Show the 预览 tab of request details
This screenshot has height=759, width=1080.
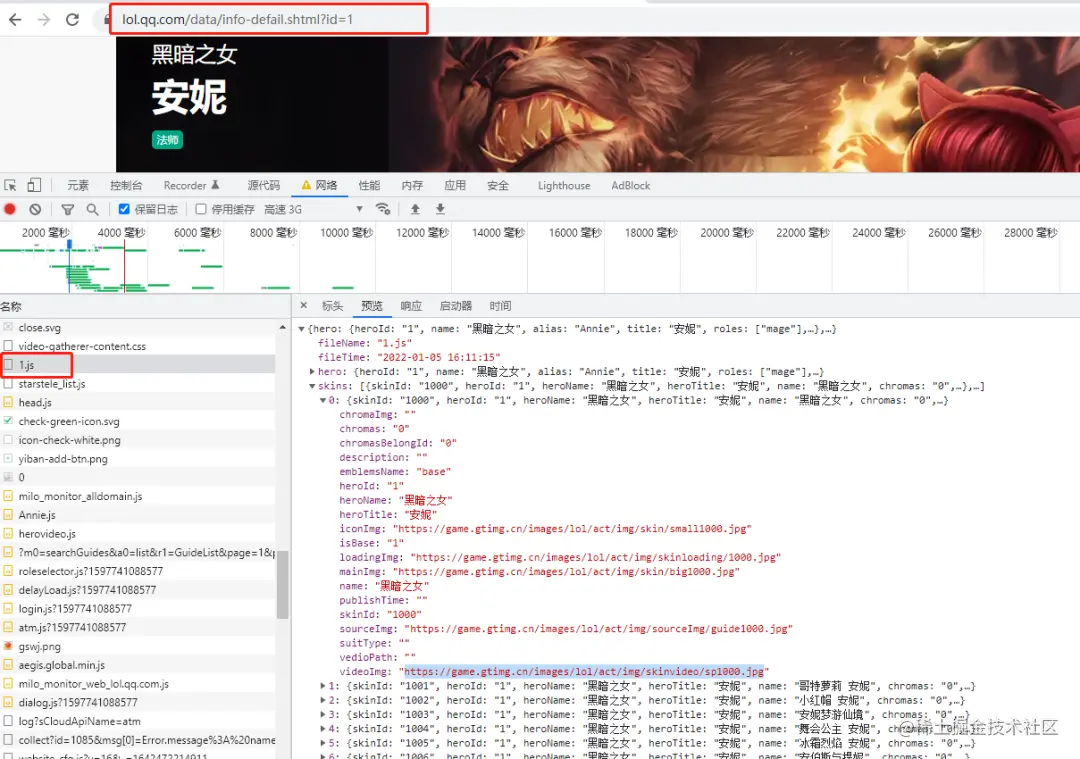(372, 306)
